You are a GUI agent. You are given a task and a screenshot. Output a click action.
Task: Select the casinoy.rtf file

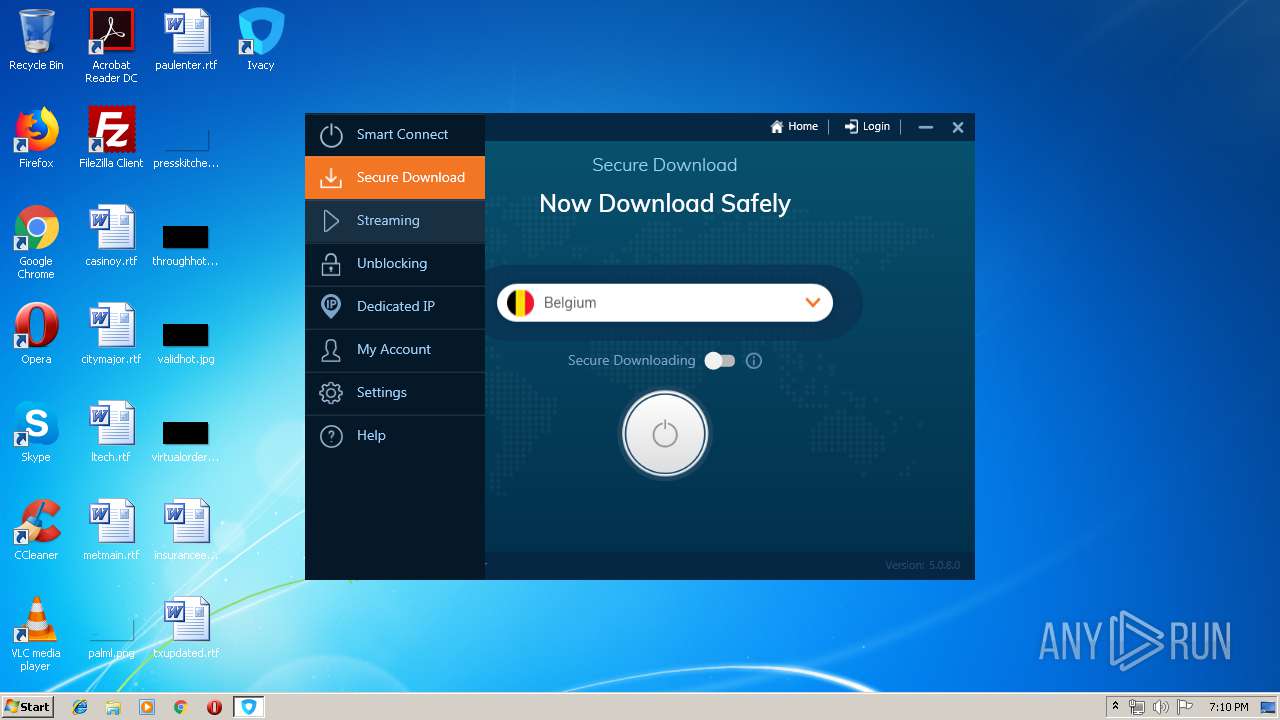(111, 237)
